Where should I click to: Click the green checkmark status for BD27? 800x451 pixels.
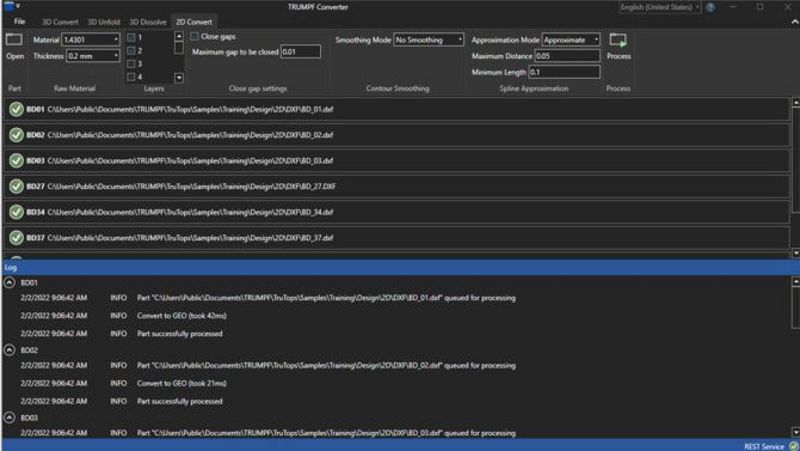(16, 186)
